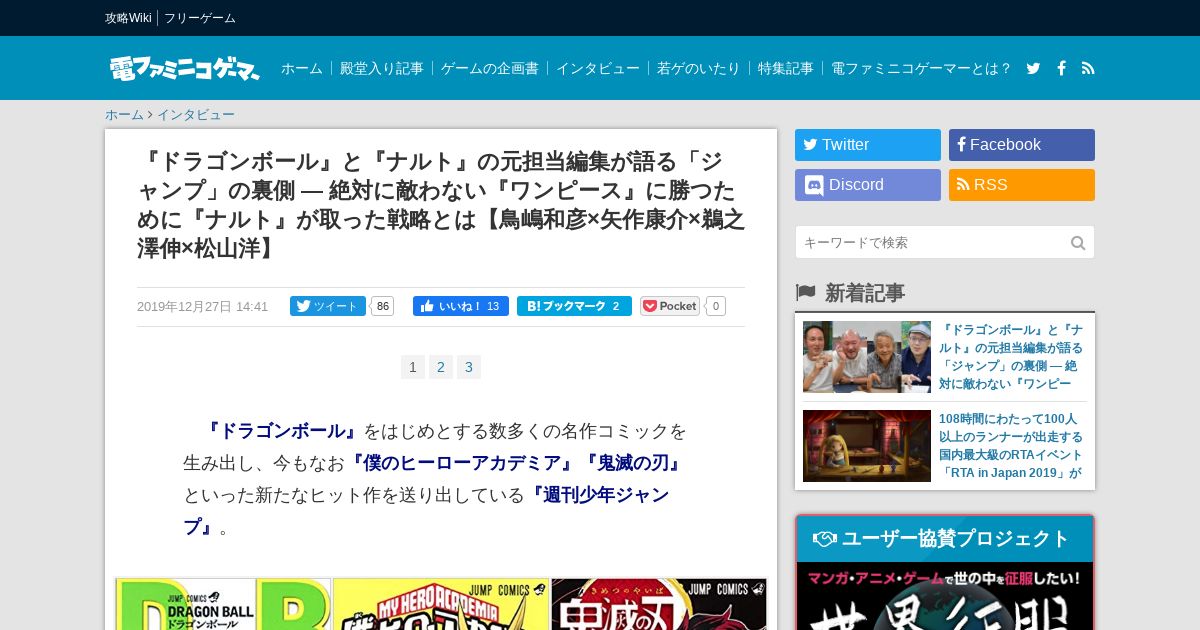Go to ホーム in the main navigation
The image size is (1200, 630).
(x=302, y=68)
